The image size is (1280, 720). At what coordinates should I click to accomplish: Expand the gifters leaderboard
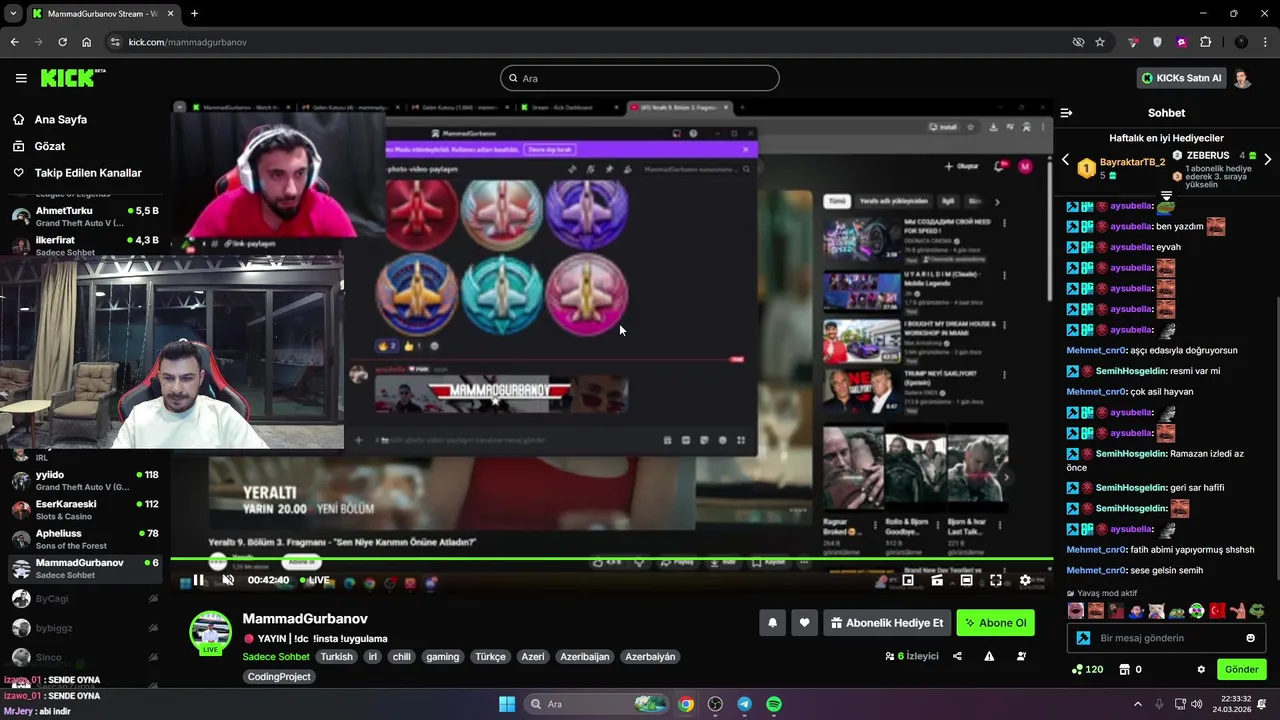point(1166,194)
